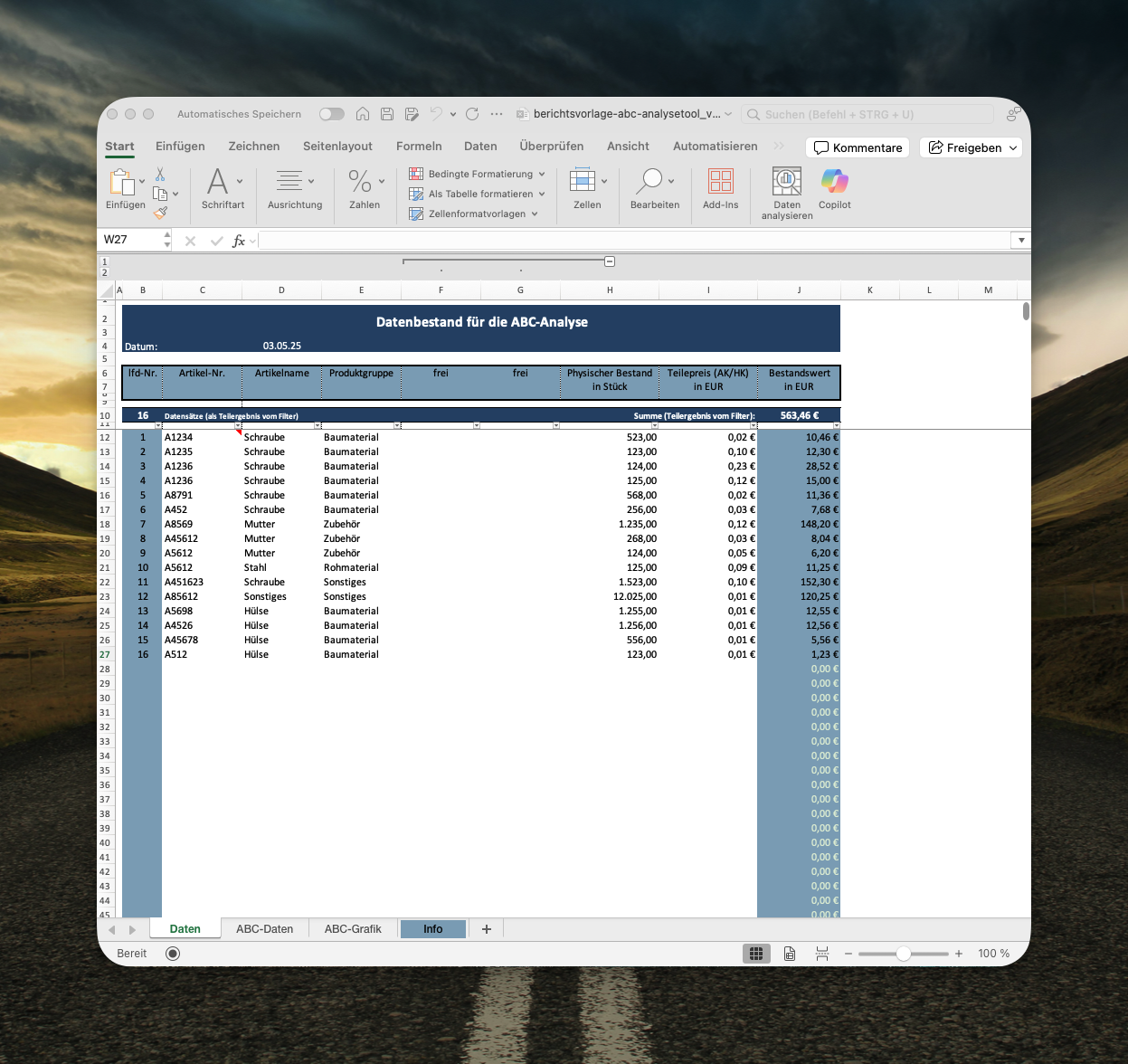The height and width of the screenshot is (1064, 1128).
Task: Click the Undo arrow icon
Action: point(436,114)
